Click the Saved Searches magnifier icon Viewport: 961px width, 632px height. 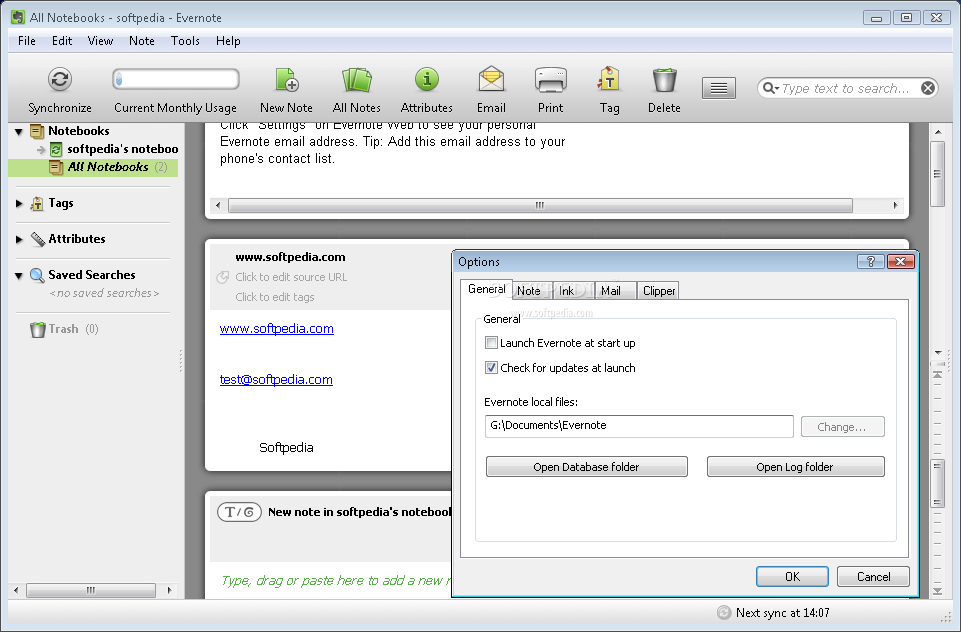point(37,275)
